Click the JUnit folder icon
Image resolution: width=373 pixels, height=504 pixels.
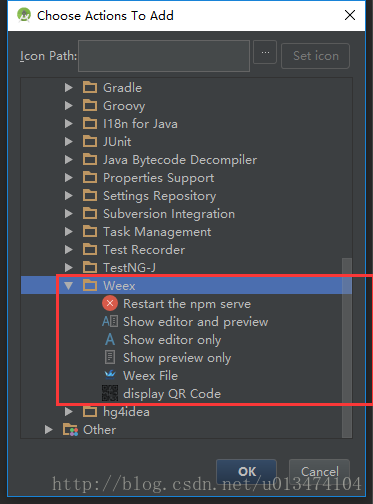coord(90,141)
